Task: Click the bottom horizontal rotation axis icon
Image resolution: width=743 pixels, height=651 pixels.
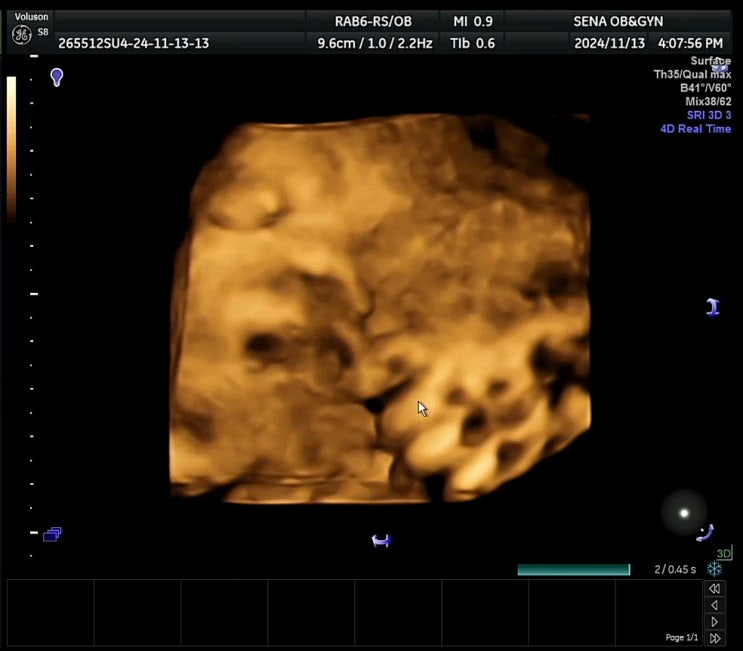Action: pos(380,541)
